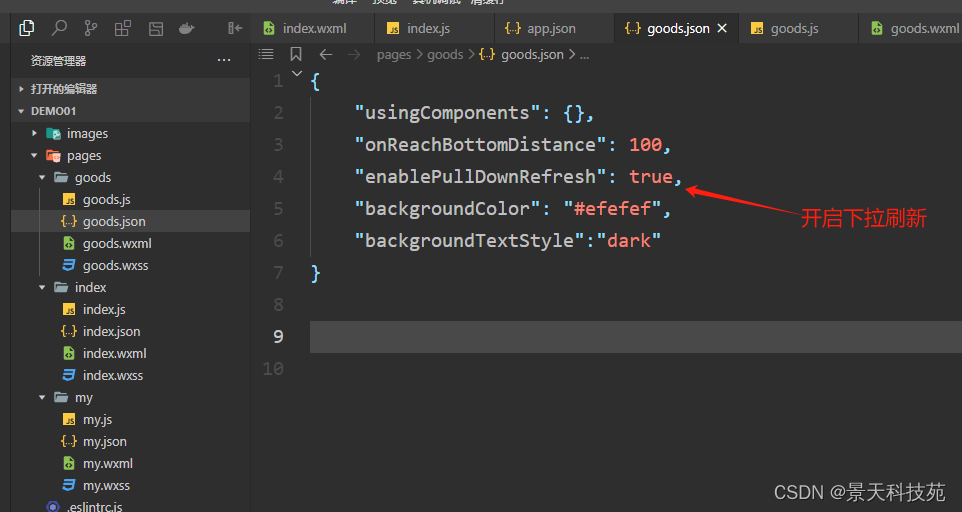Open the explorer more options ellipsis
The width and height of the screenshot is (962, 512).
click(224, 60)
